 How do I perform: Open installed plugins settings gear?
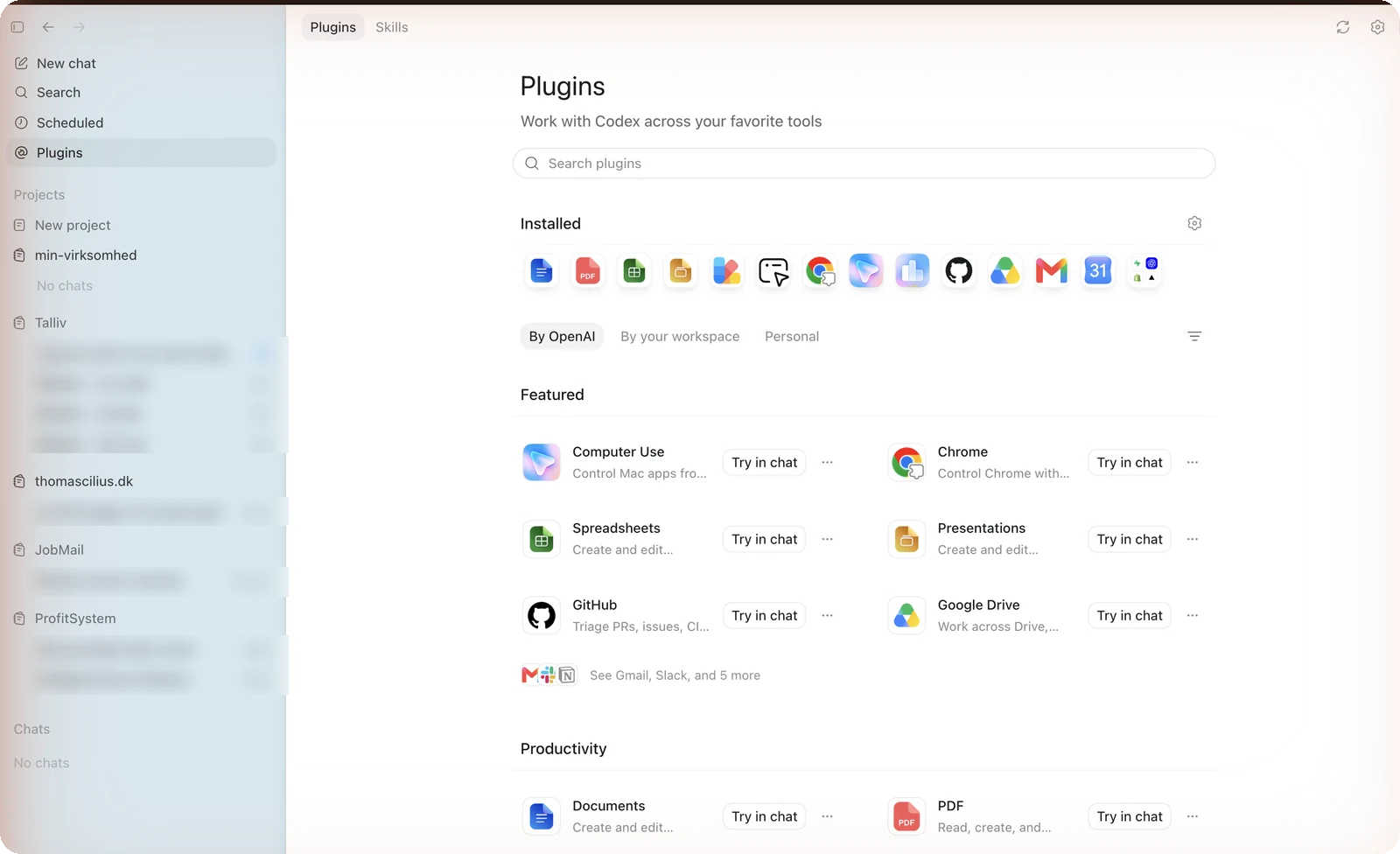(1194, 223)
